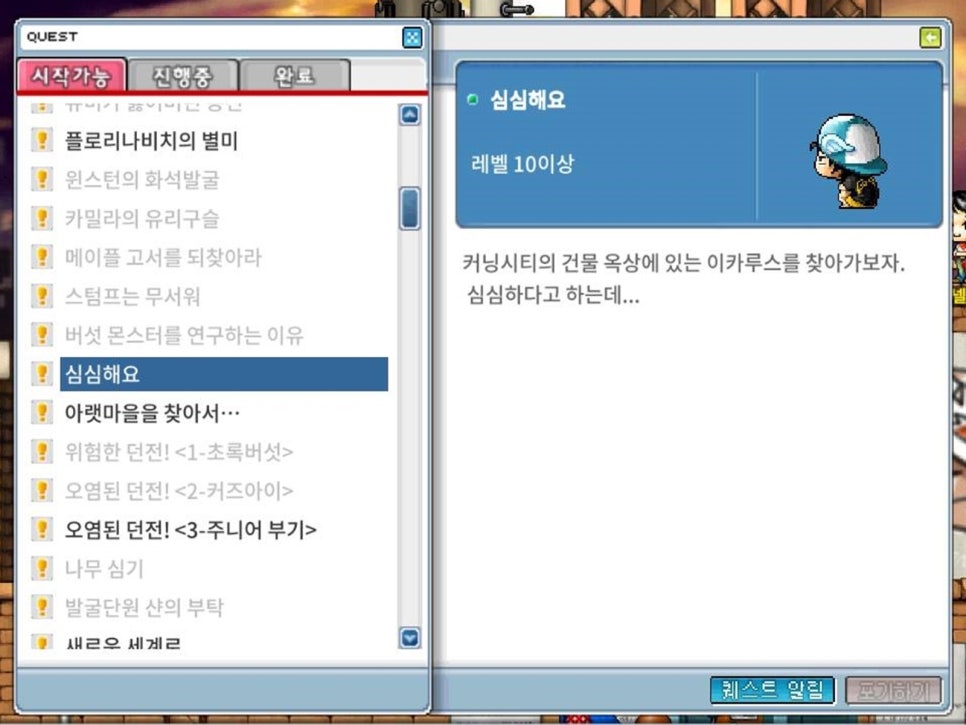Click quest icon beside selected 심심해요 row

pyautogui.click(x=42, y=373)
